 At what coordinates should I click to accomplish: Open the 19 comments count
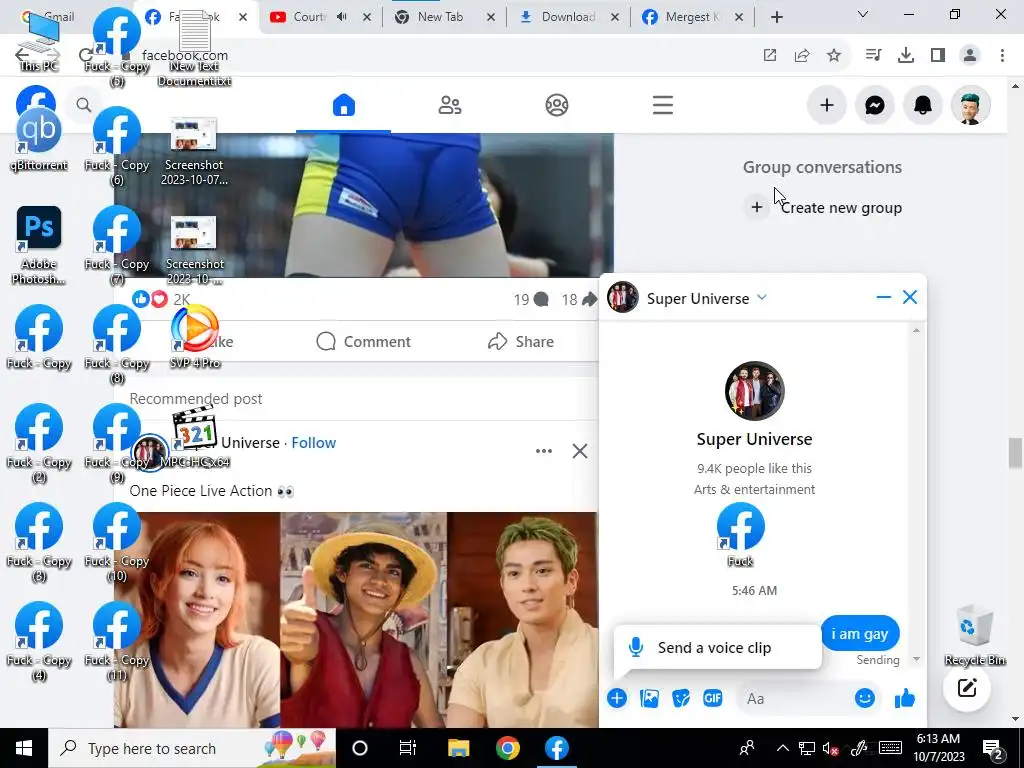click(530, 299)
